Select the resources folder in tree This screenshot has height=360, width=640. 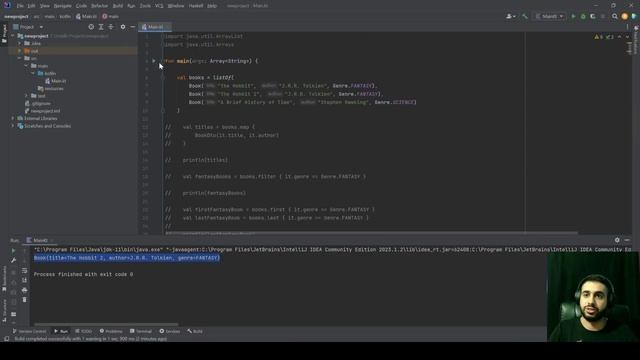click(x=51, y=89)
